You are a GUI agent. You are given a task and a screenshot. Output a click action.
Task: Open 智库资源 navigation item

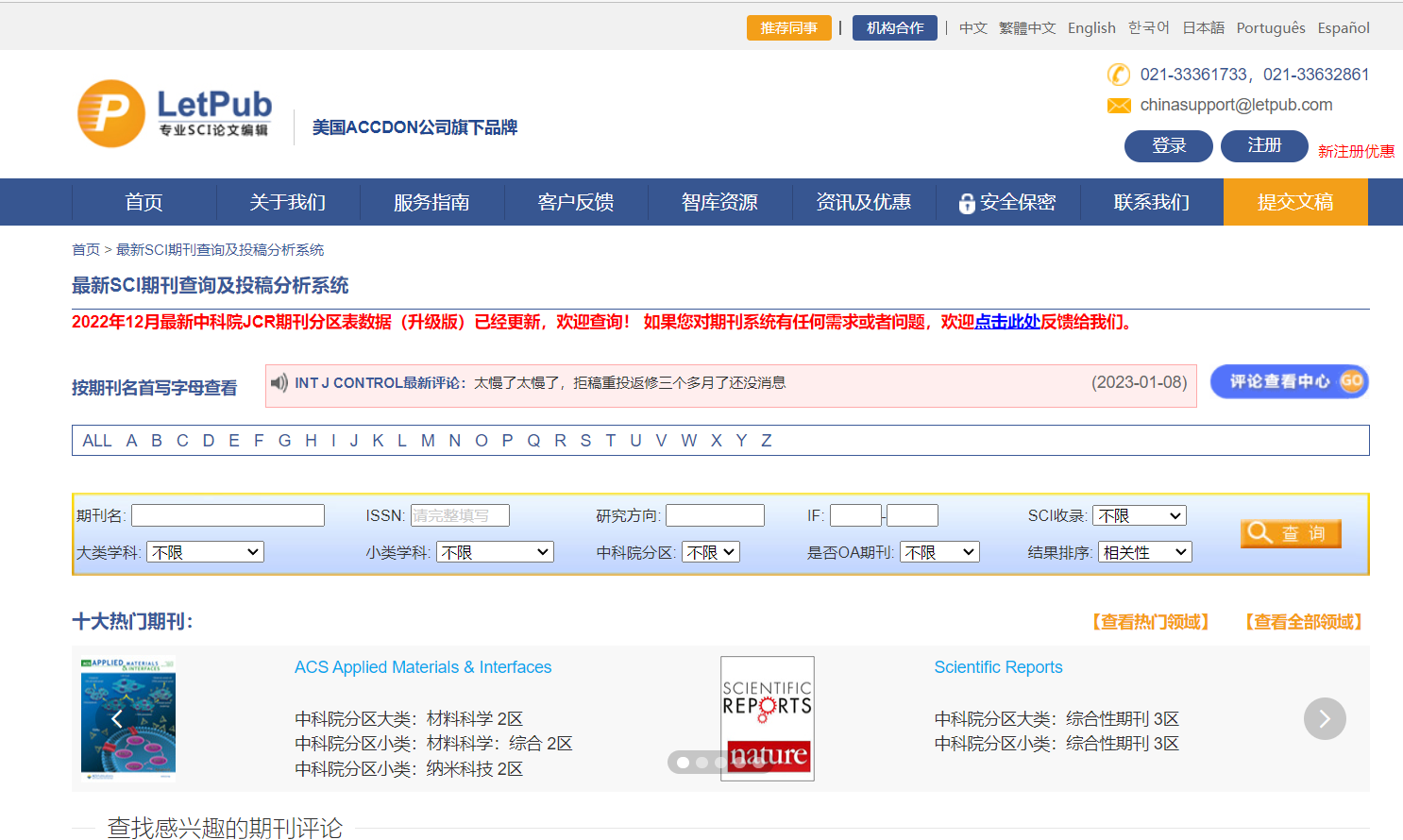[719, 202]
